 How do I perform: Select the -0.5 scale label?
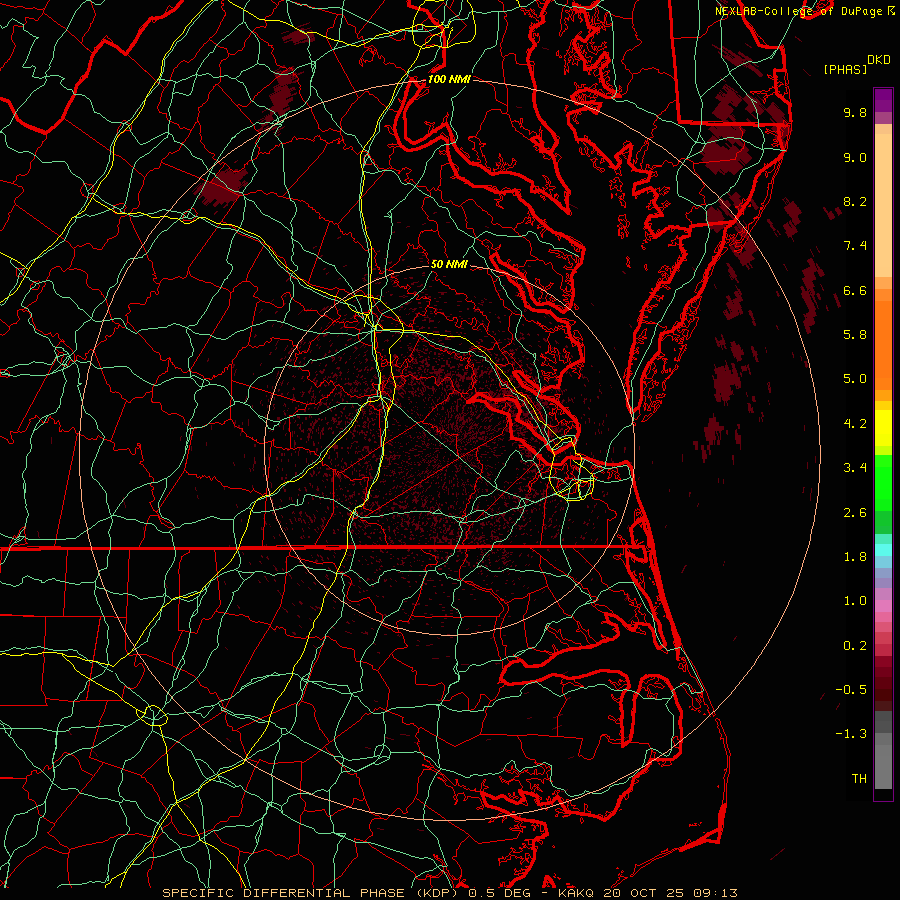[x=851, y=690]
